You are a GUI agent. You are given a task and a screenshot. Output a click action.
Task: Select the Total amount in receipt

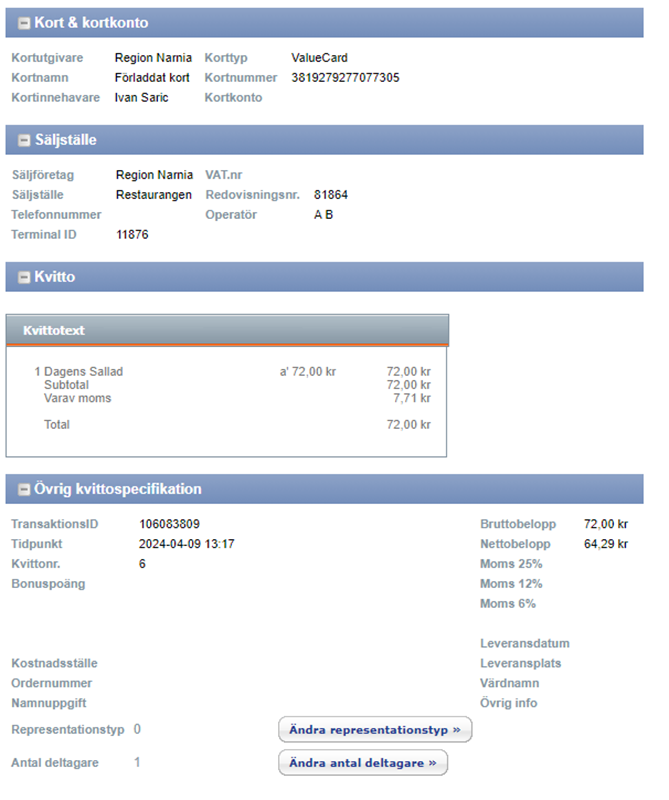pos(408,424)
